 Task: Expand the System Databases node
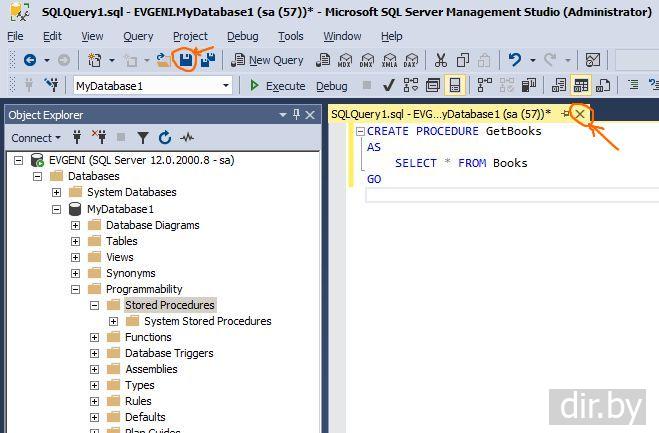click(56, 193)
